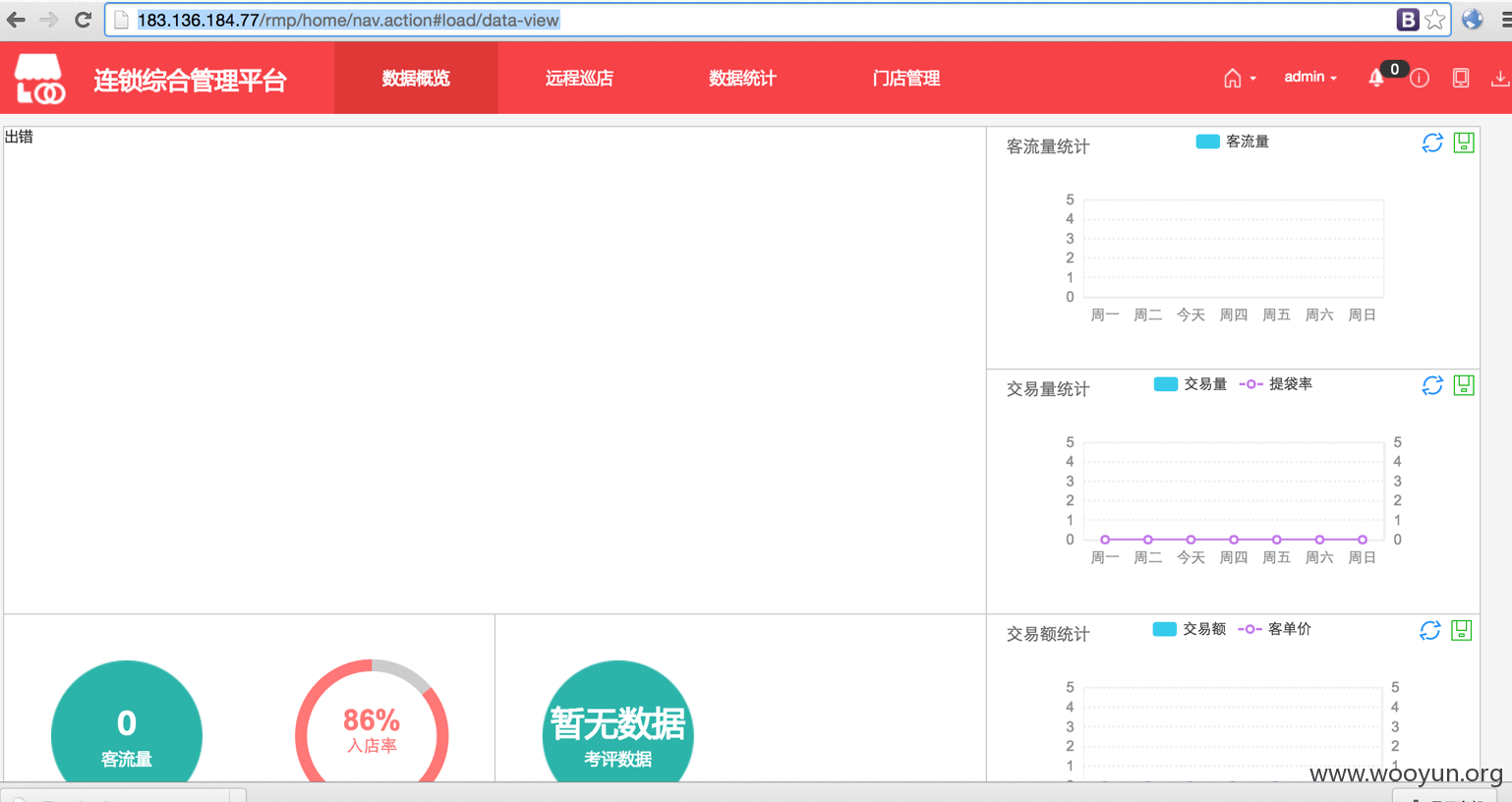Open the notification bell alerts

pyautogui.click(x=1375, y=79)
